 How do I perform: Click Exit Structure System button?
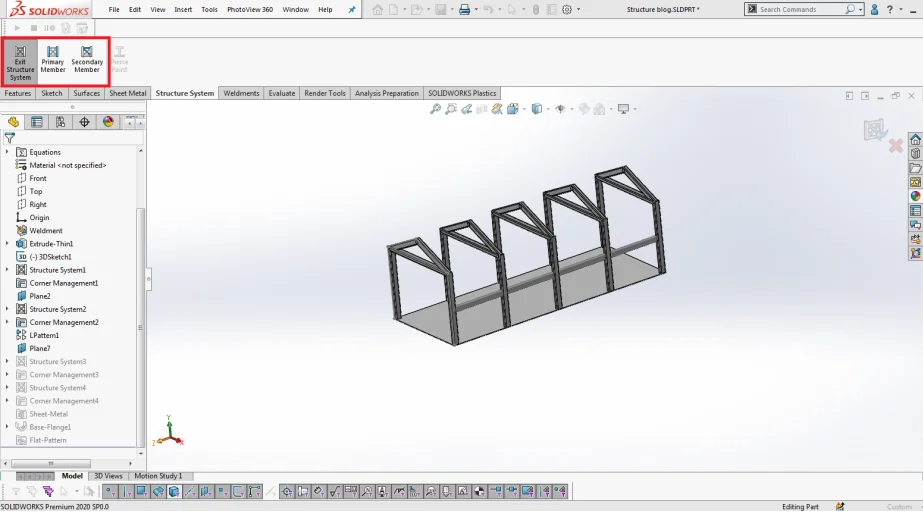20,62
